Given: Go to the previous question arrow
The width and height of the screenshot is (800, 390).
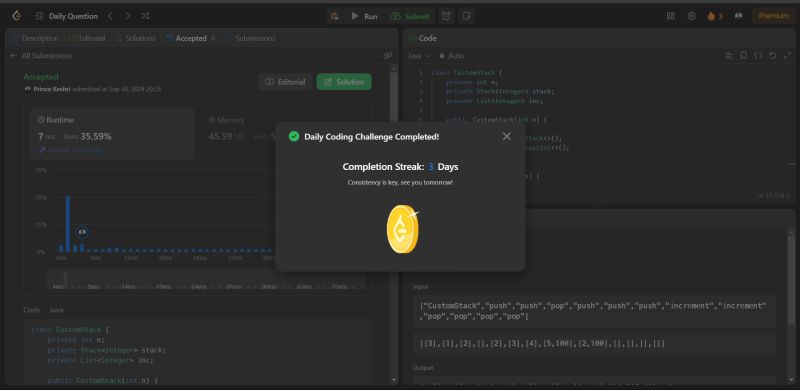Looking at the screenshot, I should (110, 16).
